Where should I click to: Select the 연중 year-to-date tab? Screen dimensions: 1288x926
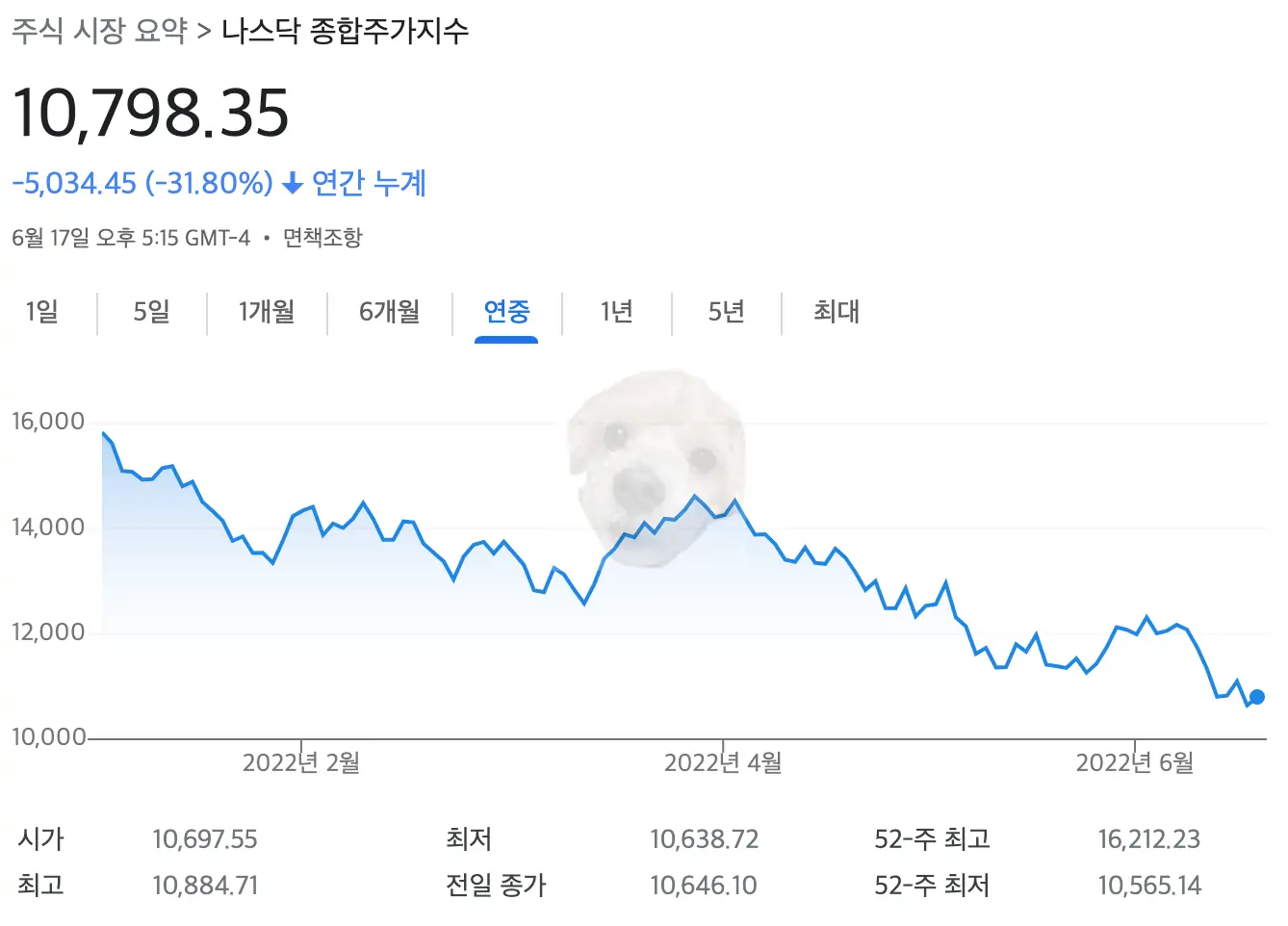[x=506, y=312]
